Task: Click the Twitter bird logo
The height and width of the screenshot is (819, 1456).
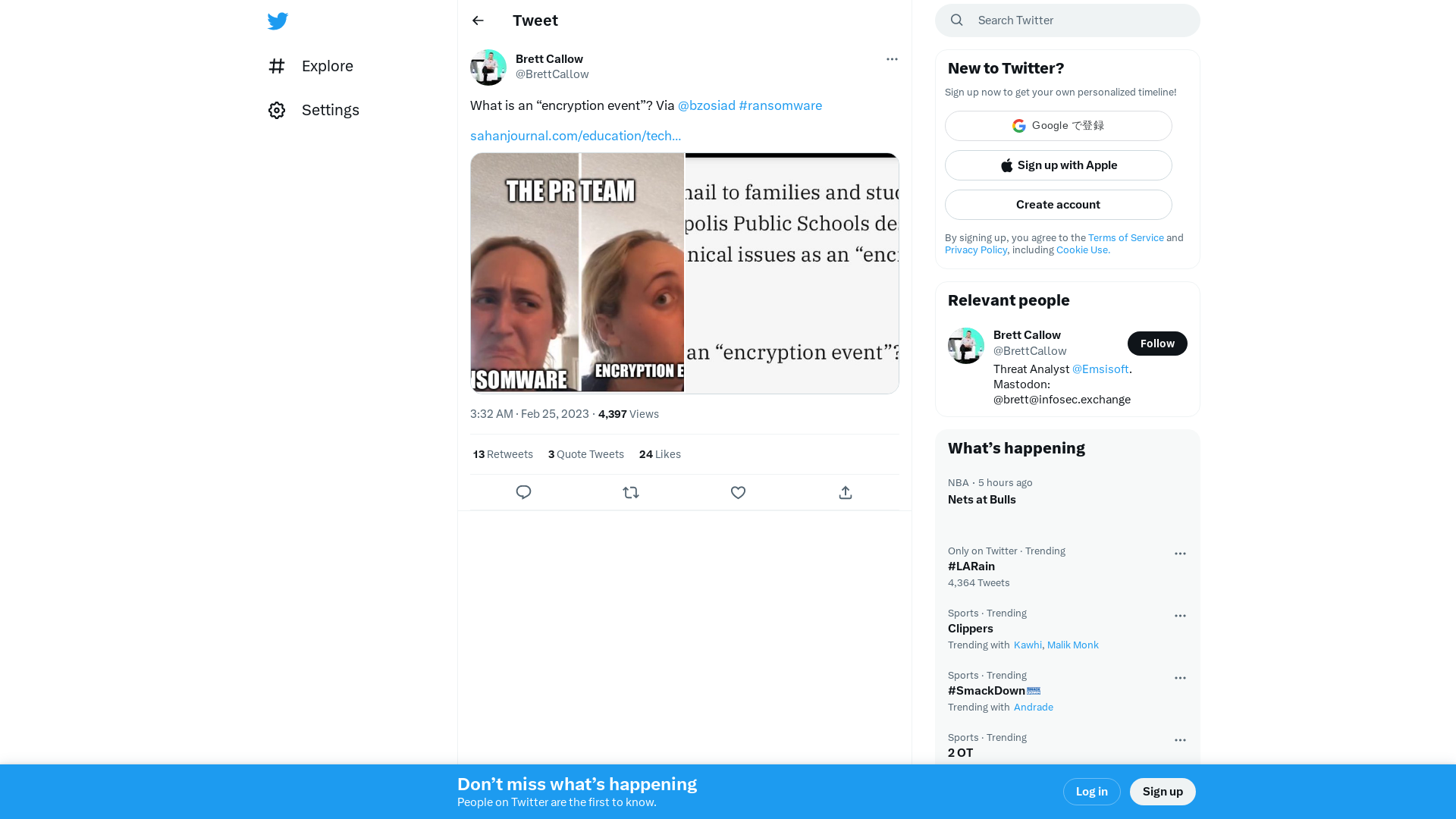Action: point(278,20)
